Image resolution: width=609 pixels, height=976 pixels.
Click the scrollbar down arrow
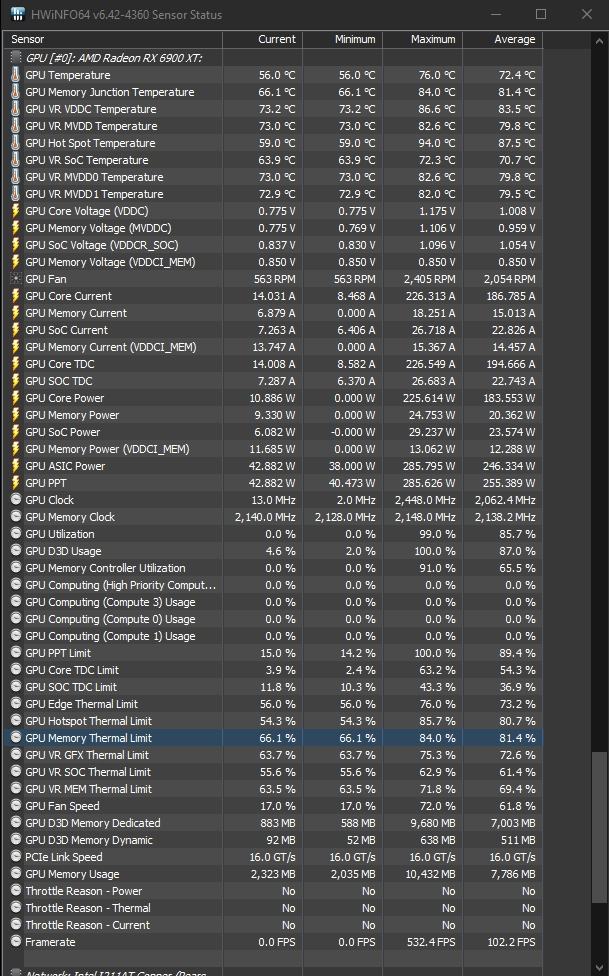(599, 969)
